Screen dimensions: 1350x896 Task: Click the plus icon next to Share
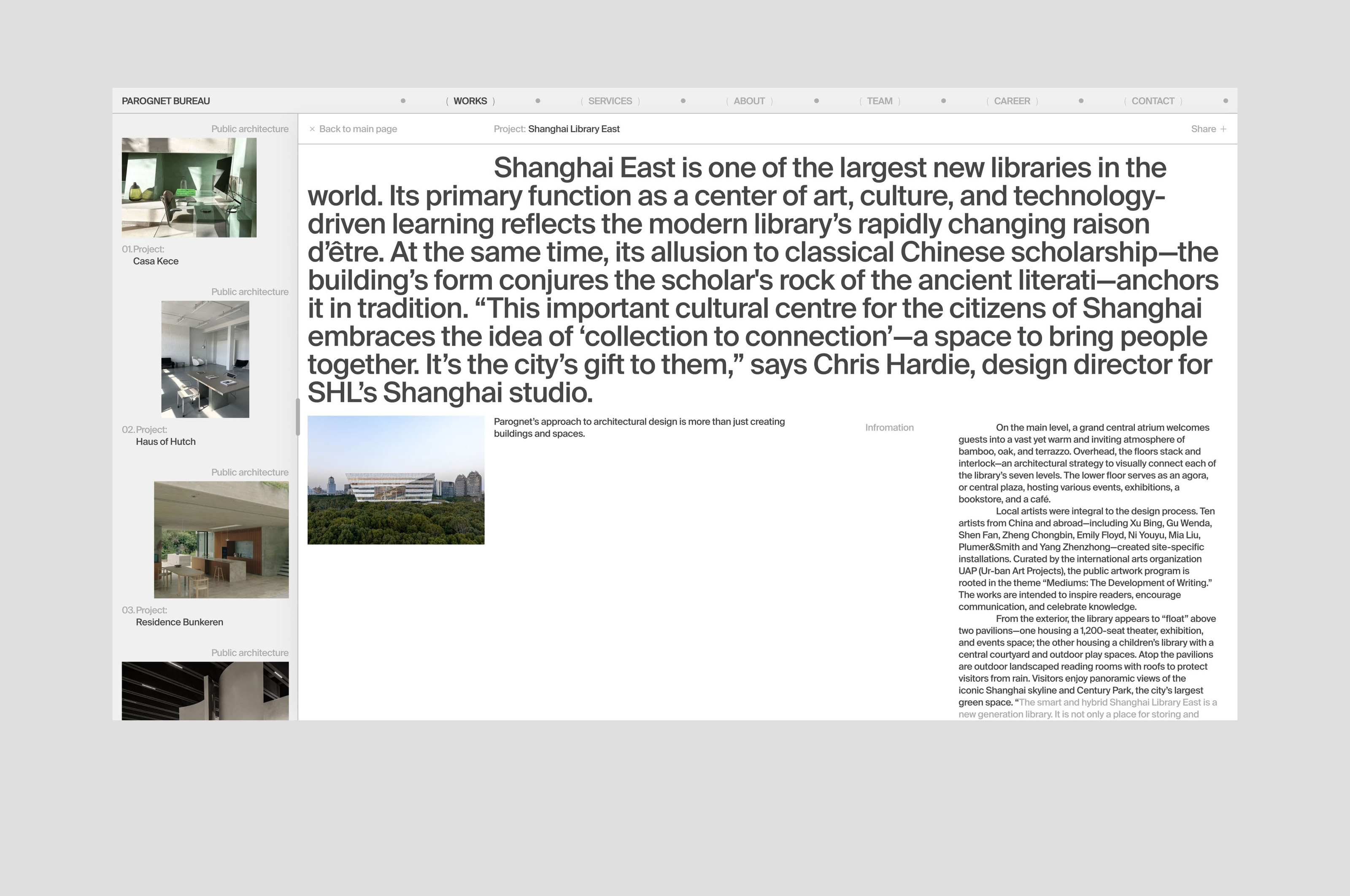pyautogui.click(x=1223, y=129)
